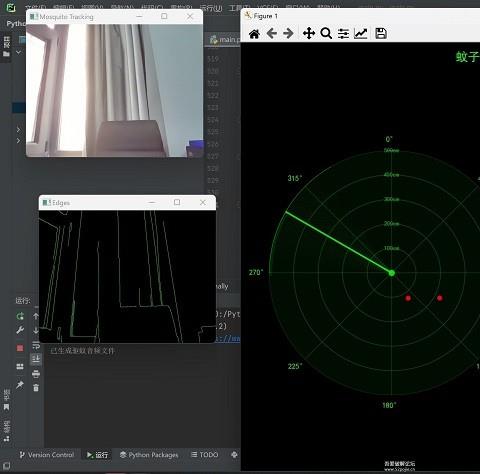The image size is (480, 474).
Task: Jump down the stack trace with down arrow
Action: [x=36, y=331]
